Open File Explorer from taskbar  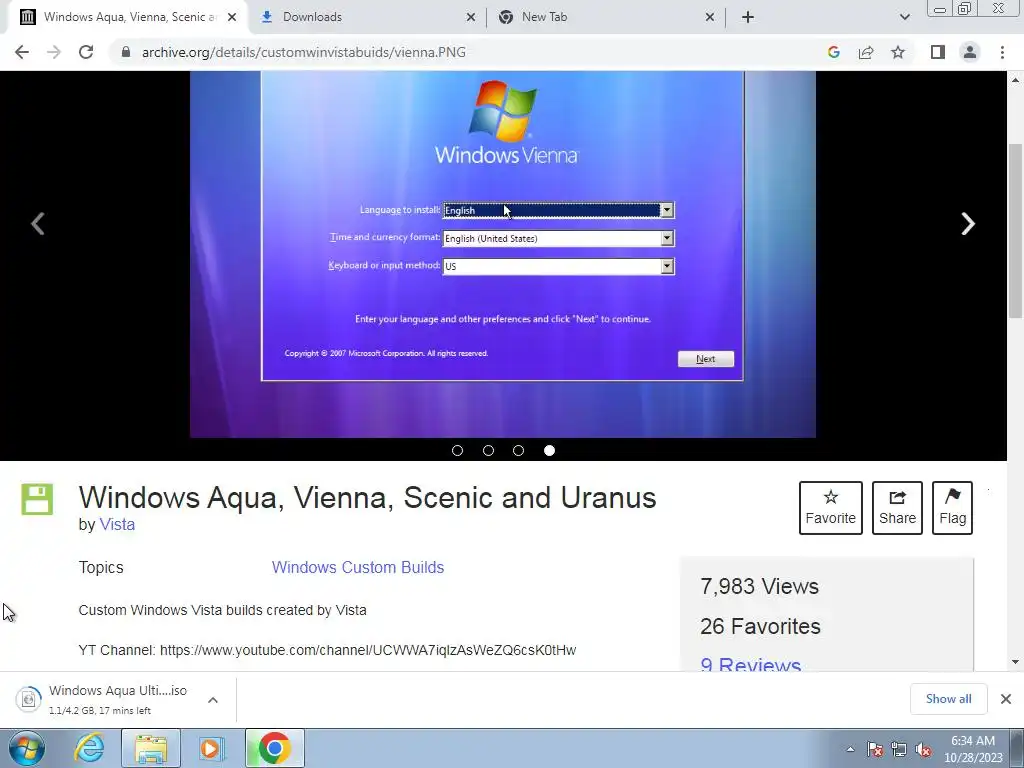[151, 748]
